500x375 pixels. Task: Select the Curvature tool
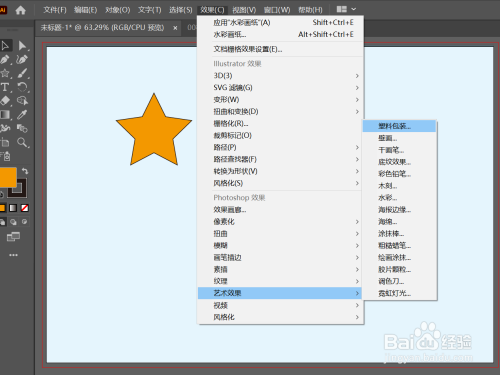coord(22,60)
